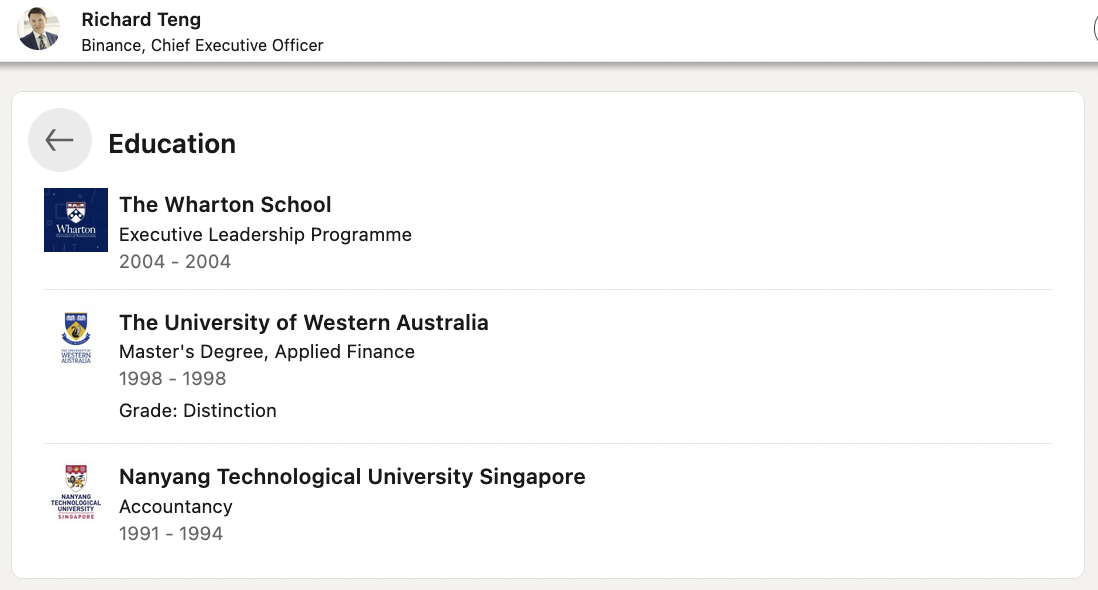Click the divider below the Wharton entry

point(548,289)
